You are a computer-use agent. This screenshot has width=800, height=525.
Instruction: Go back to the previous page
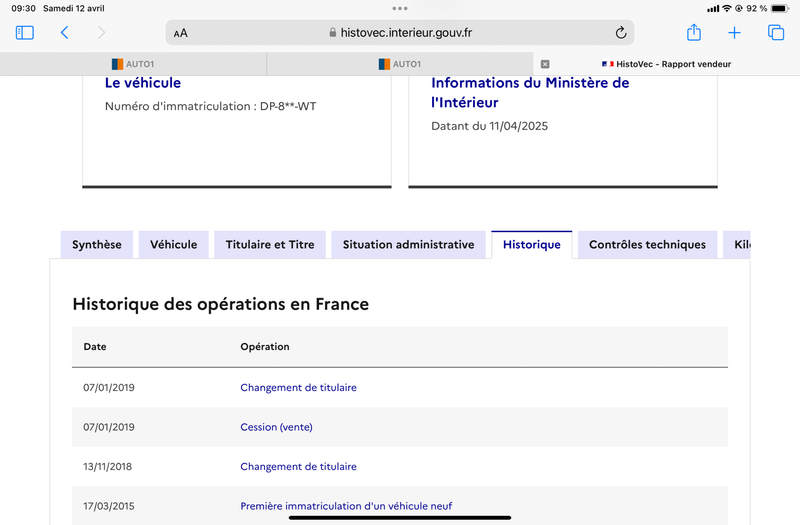(65, 33)
